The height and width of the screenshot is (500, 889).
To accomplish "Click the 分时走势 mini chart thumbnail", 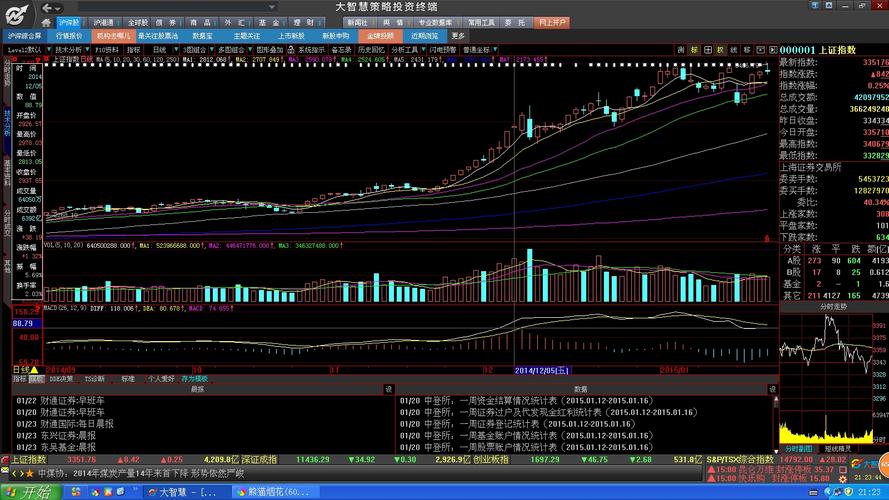I will pyautogui.click(x=826, y=379).
